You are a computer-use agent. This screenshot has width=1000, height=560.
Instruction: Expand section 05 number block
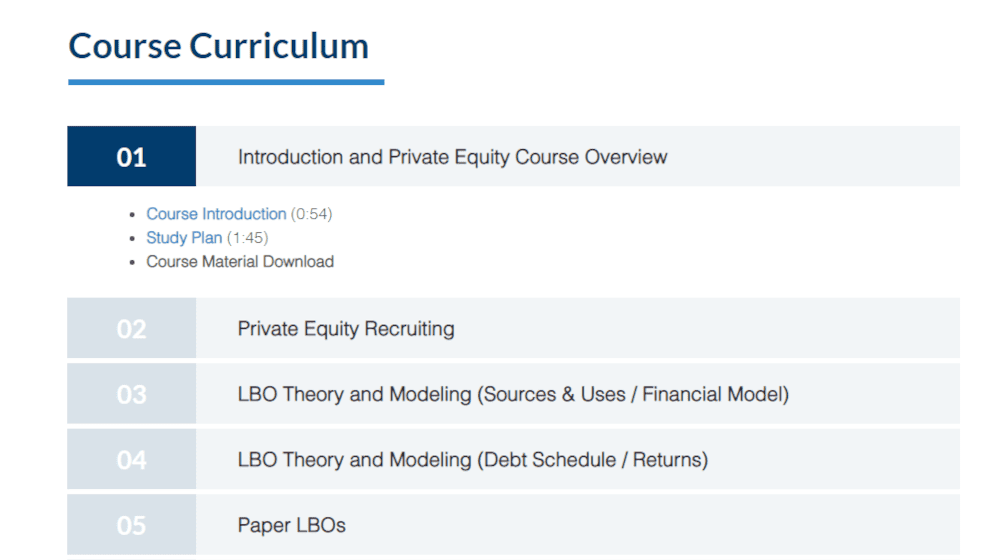[x=131, y=524]
